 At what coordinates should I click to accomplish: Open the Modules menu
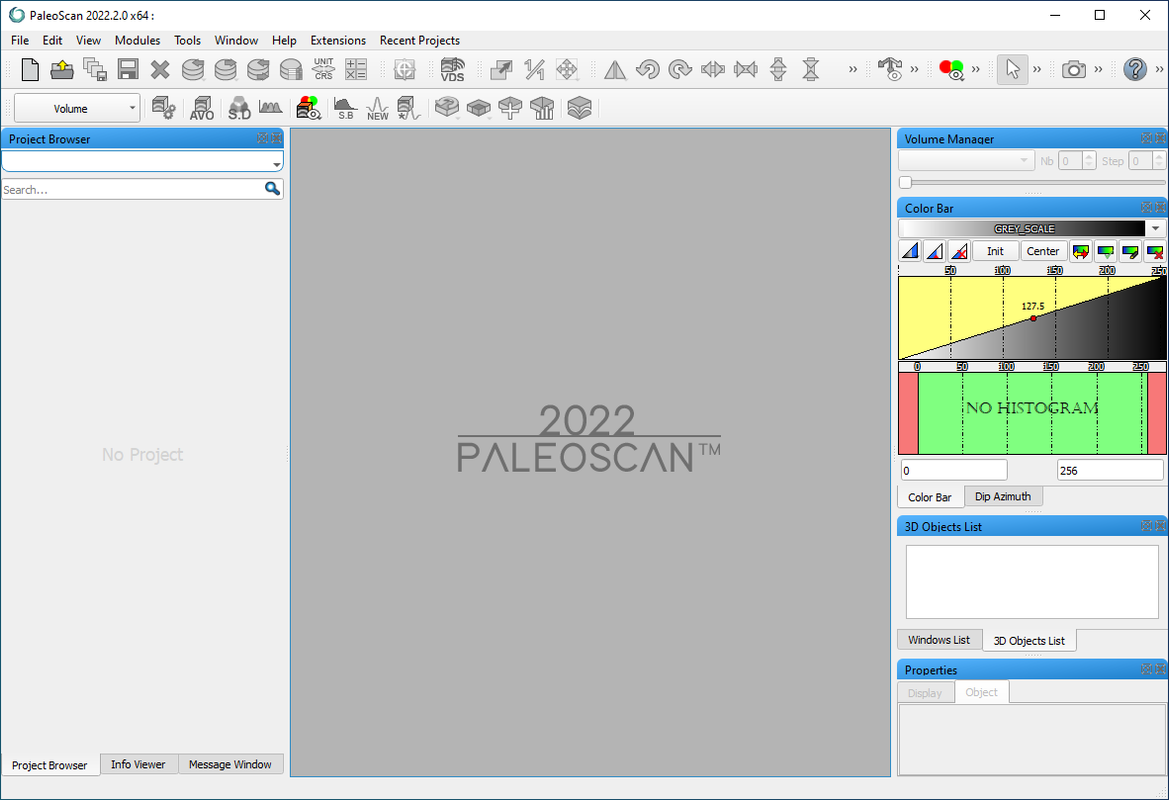coord(137,40)
